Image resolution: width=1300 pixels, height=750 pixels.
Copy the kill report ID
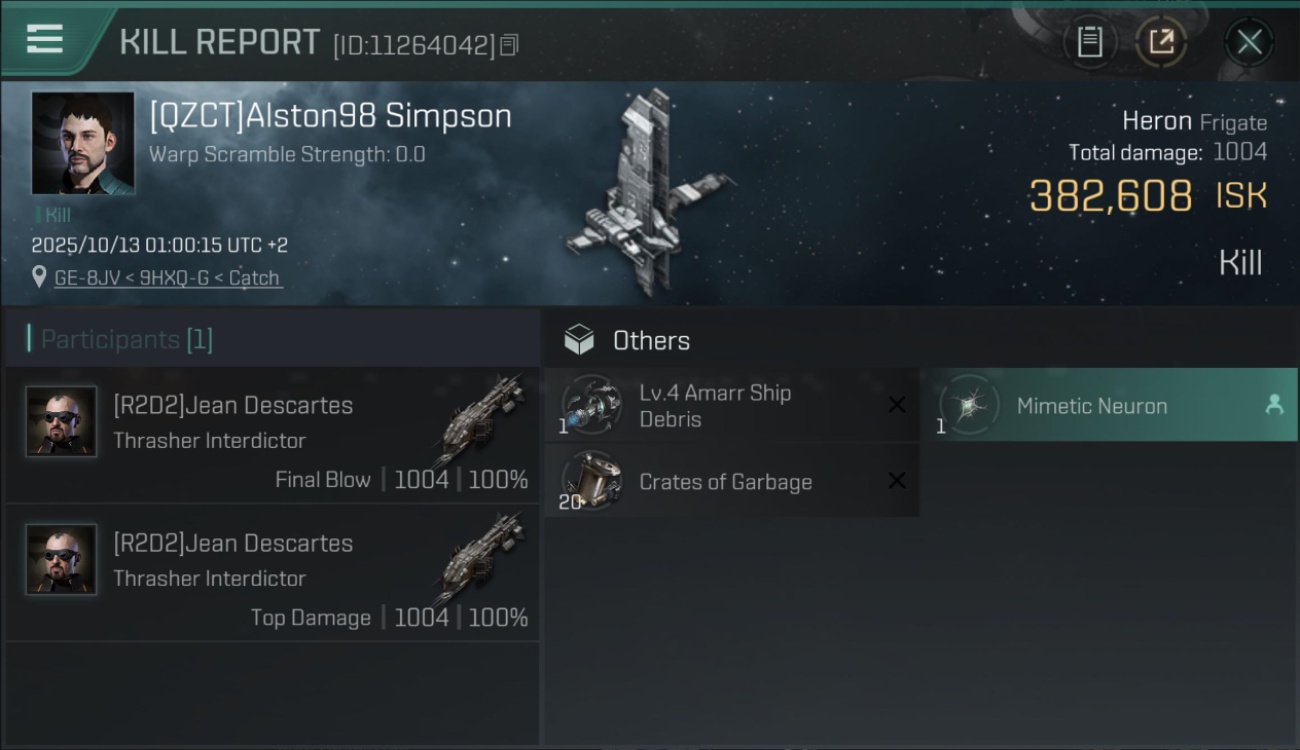tap(509, 45)
